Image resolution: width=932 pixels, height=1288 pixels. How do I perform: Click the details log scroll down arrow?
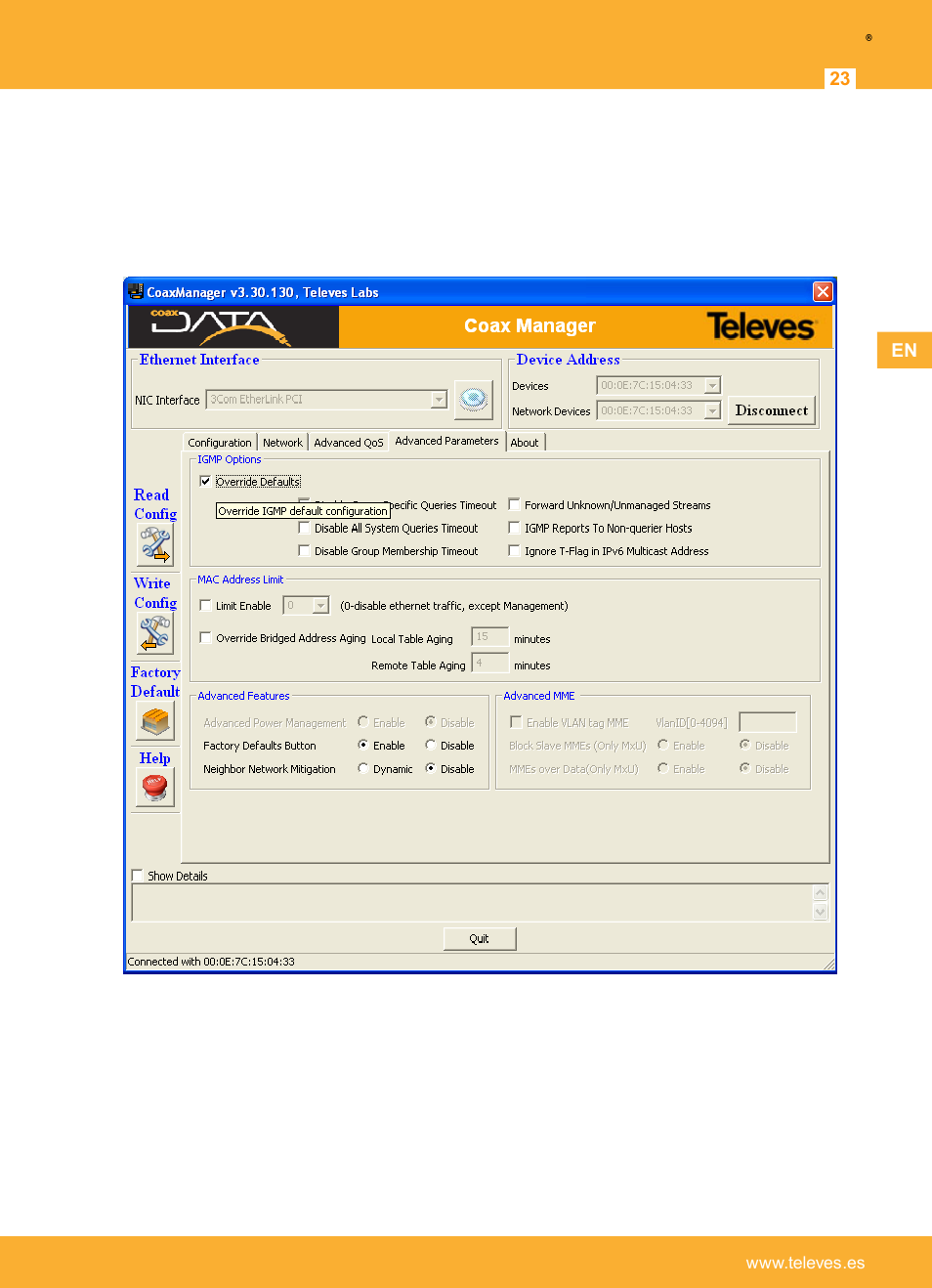(821, 912)
